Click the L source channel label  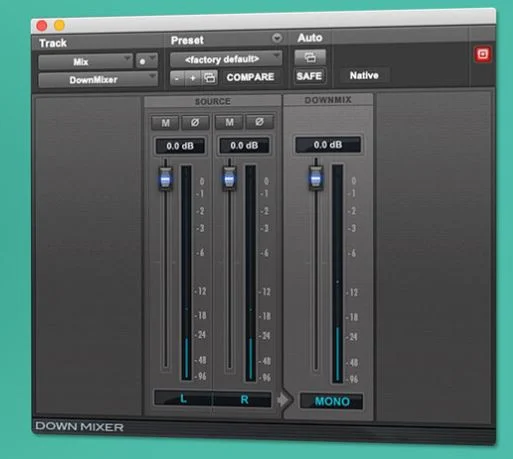(183, 398)
